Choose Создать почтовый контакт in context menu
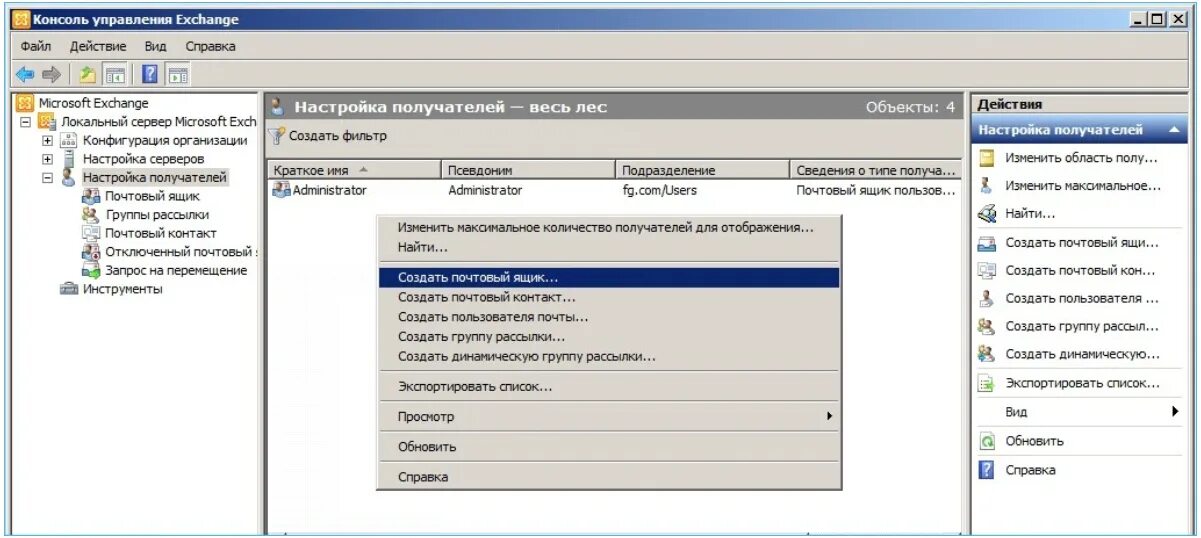This screenshot has width=1201, height=538. (608, 297)
